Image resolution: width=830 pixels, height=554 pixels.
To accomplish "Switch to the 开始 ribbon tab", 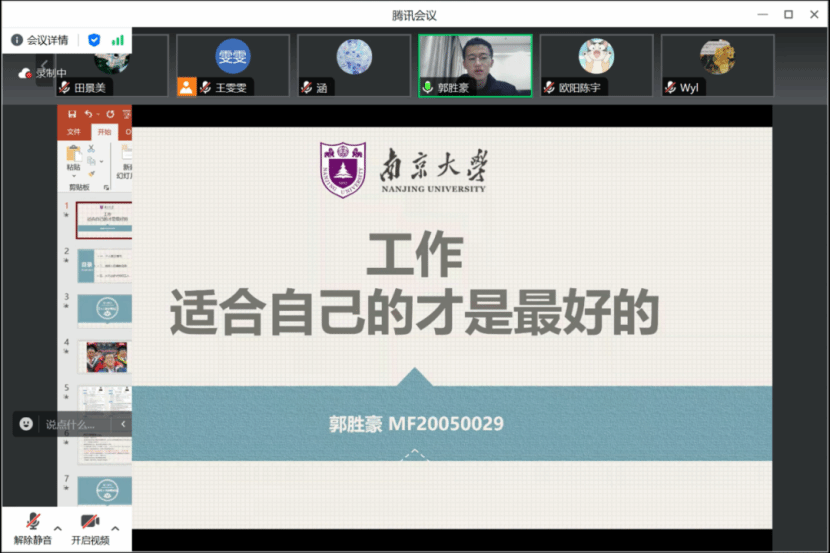I will coord(104,132).
